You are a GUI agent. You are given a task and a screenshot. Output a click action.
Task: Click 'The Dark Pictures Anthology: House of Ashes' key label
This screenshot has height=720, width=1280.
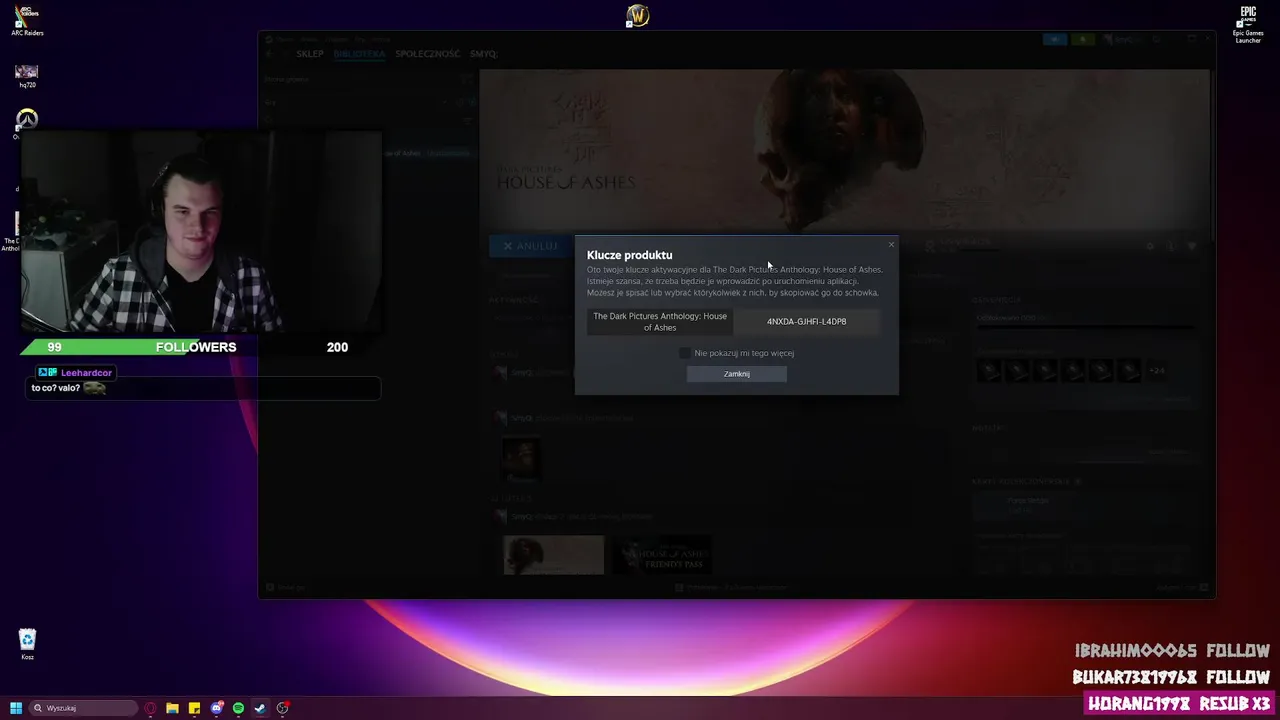pos(660,322)
